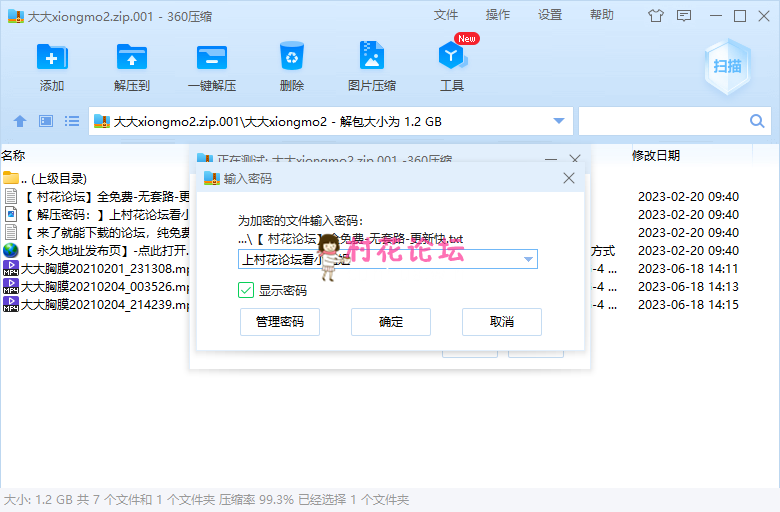Toggle the 显示密码 checkbox
Image resolution: width=780 pixels, height=512 pixels.
(x=246, y=290)
